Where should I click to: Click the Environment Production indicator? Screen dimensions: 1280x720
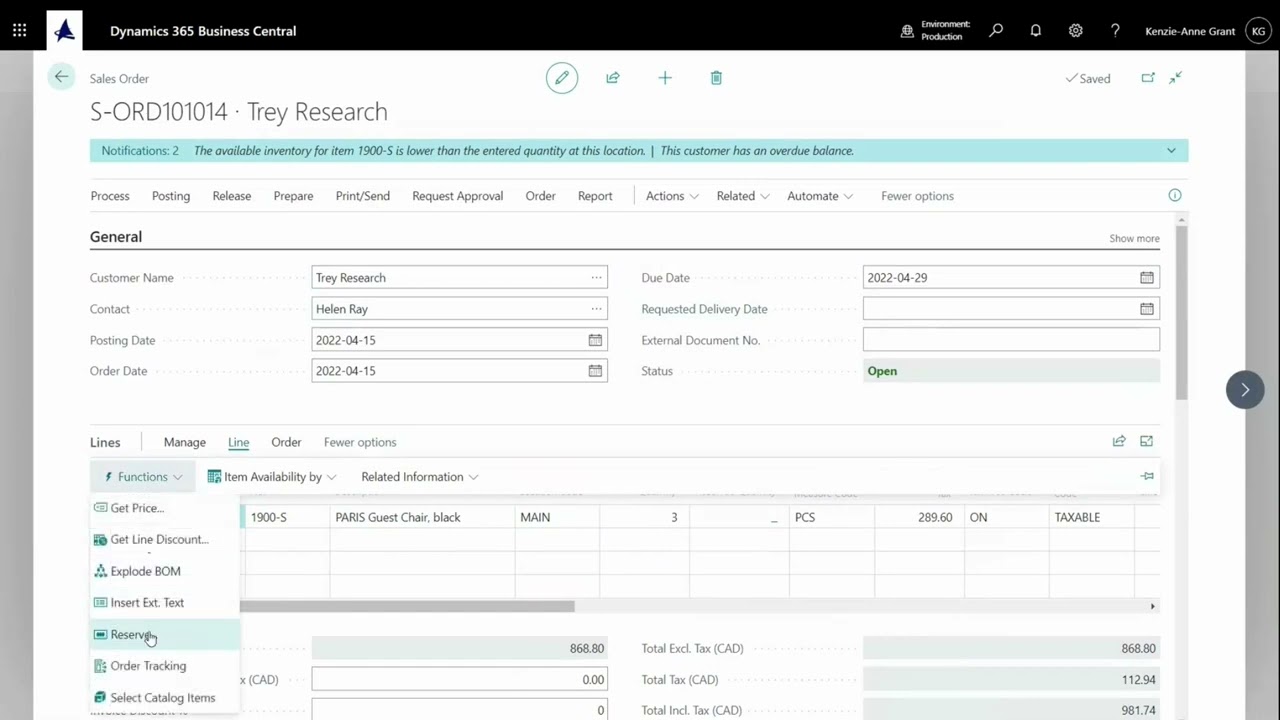[936, 31]
